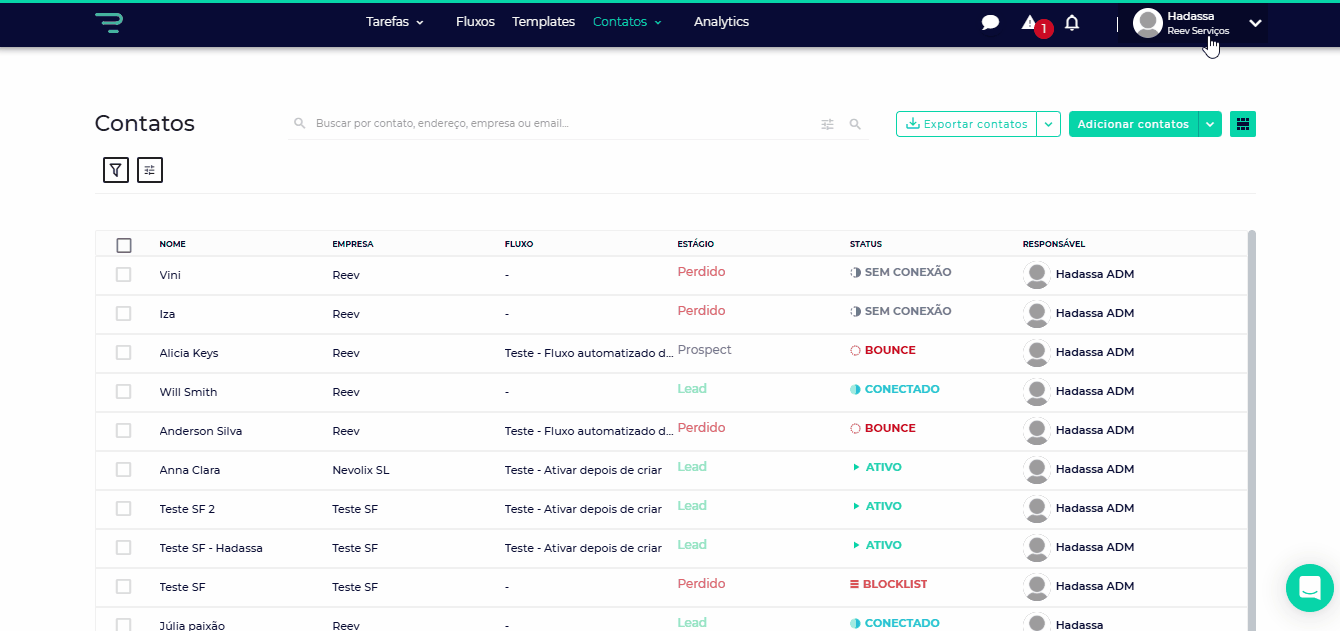
Task: Click flow cell in Alicia Keys row
Action: click(x=589, y=353)
